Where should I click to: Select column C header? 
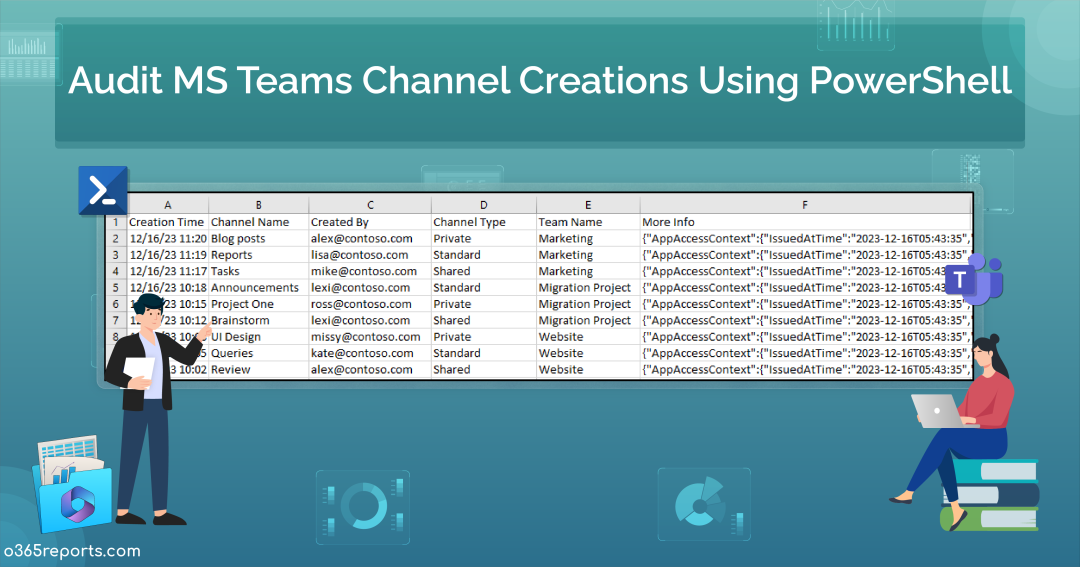pyautogui.click(x=370, y=205)
